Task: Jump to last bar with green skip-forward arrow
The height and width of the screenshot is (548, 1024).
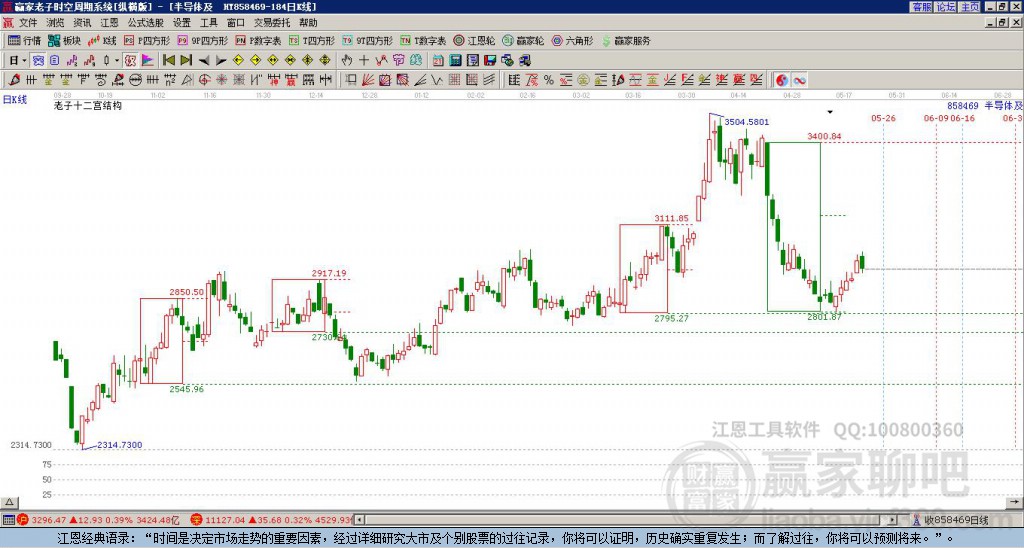Action: click(186, 61)
